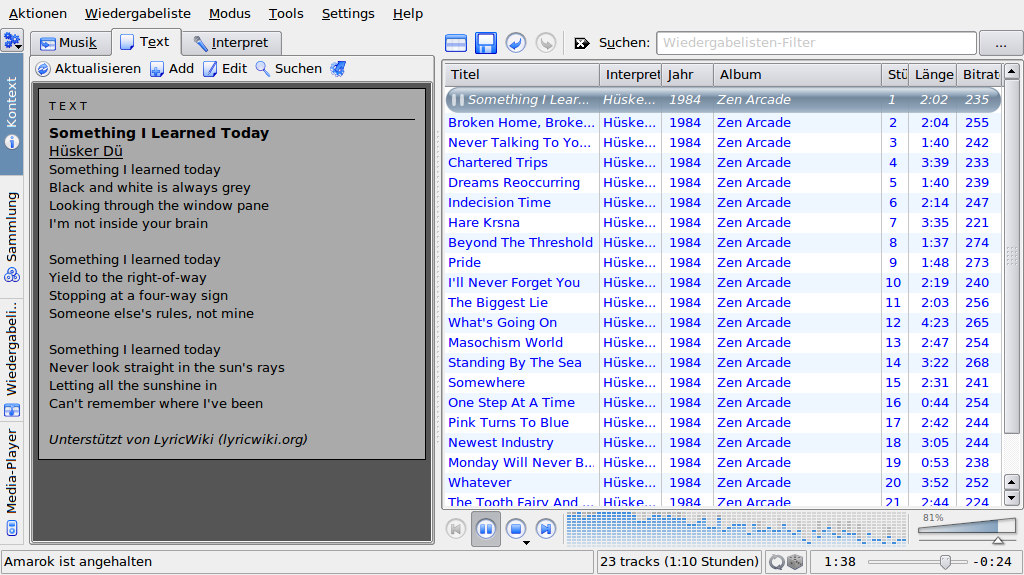The image size is (1024, 575).
Task: Open the Sammlung sidebar tab
Action: 12,237
